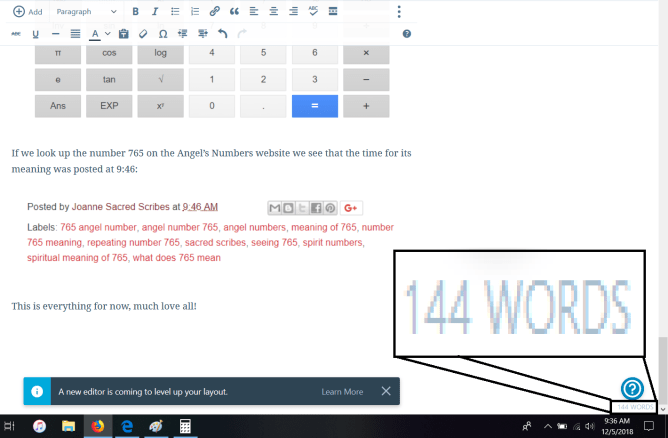Justify the paragraph text

click(x=75, y=34)
